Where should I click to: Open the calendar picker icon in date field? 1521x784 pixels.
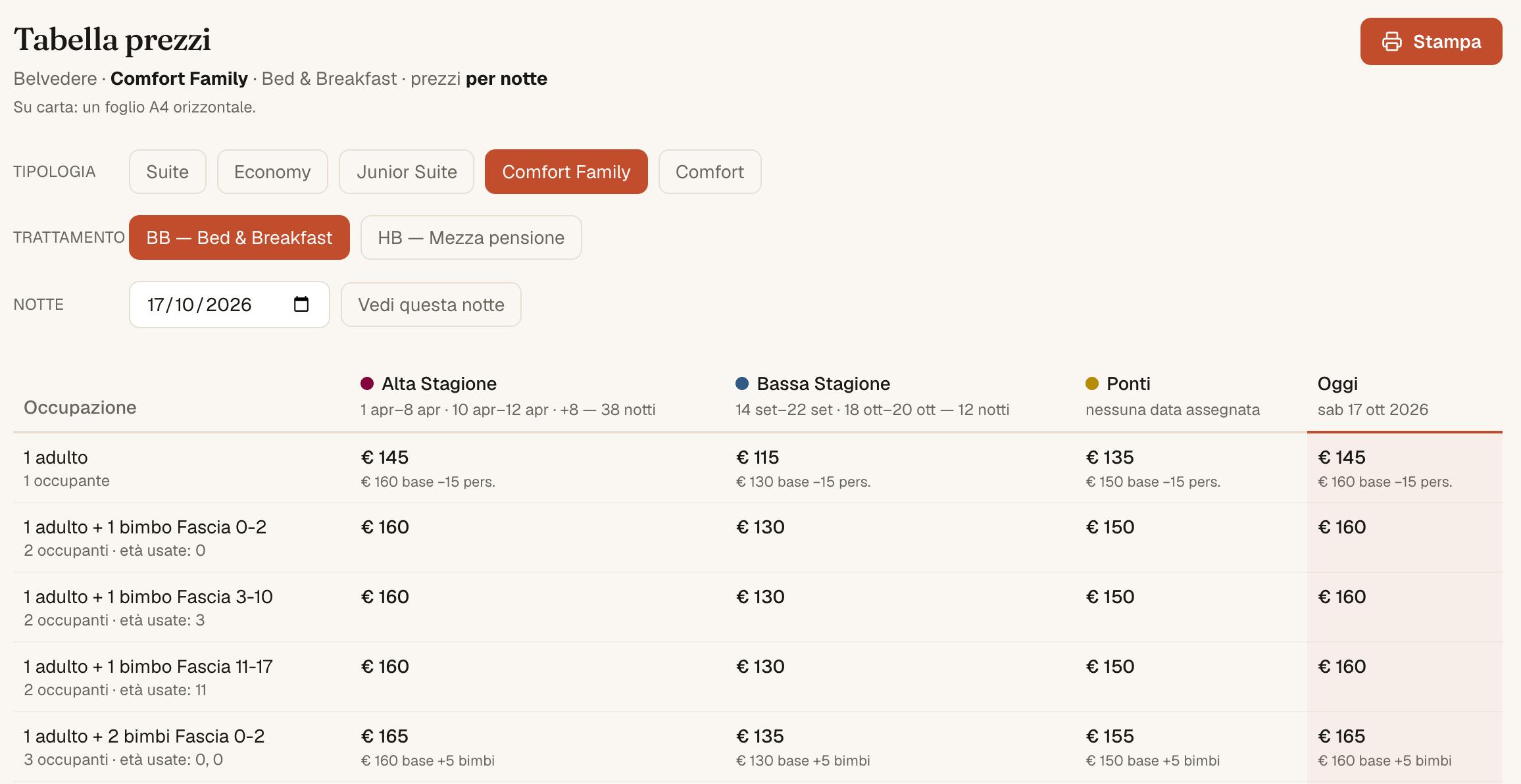click(x=301, y=304)
